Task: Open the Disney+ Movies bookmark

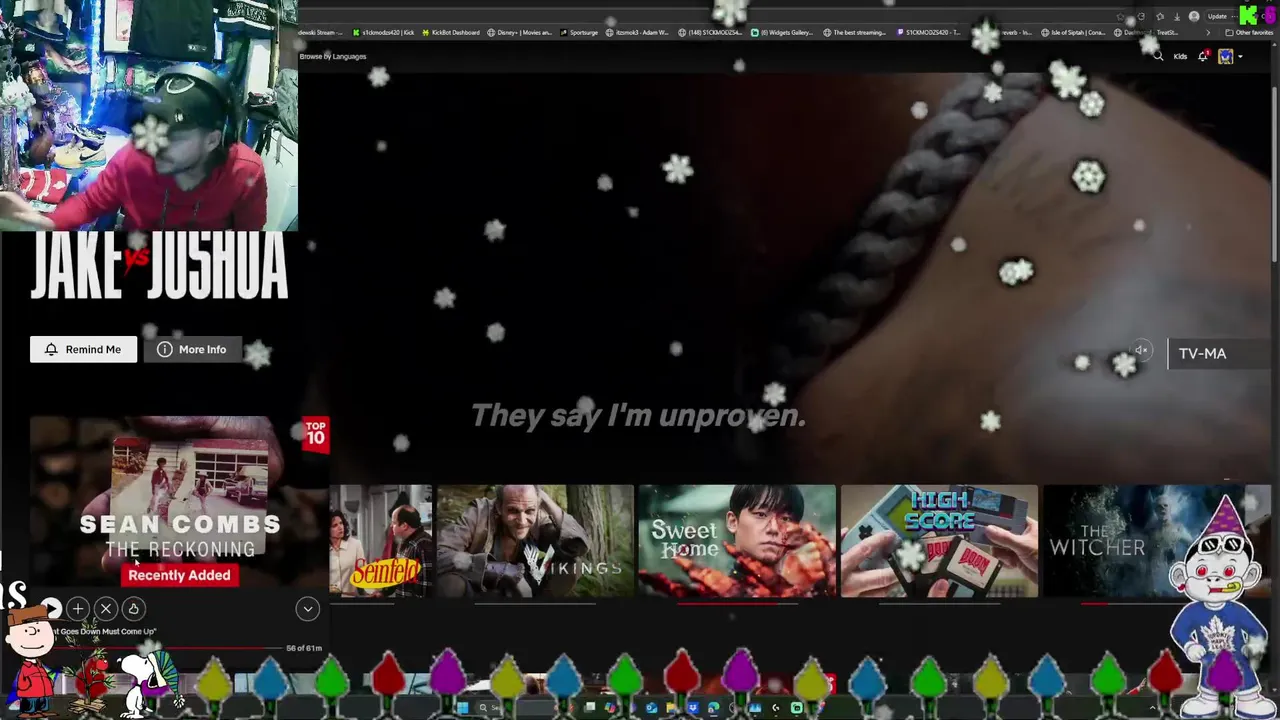Action: point(519,32)
